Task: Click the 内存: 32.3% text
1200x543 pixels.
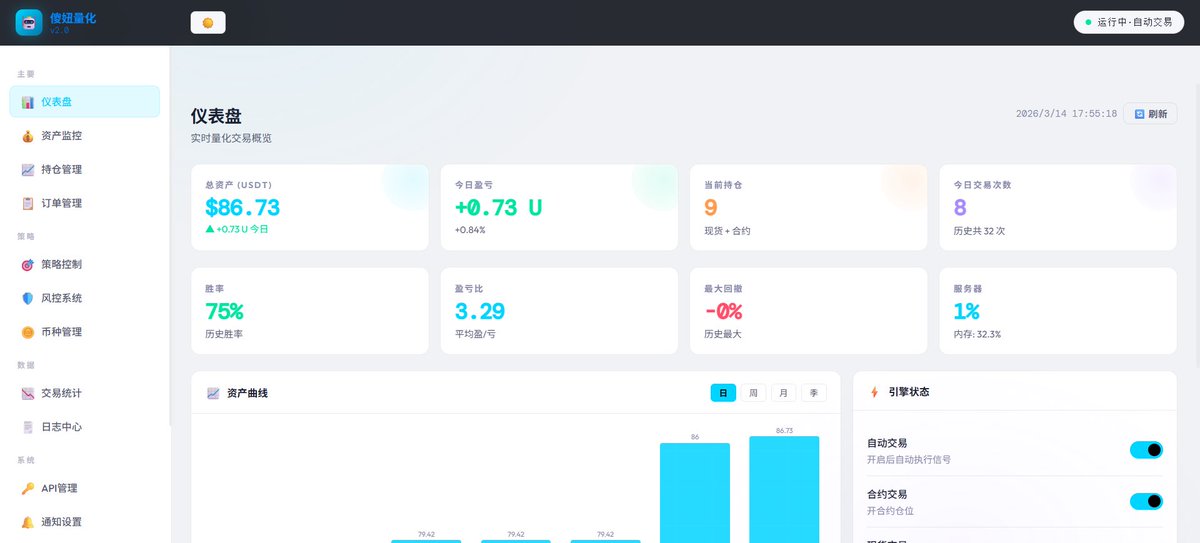Action: point(977,334)
